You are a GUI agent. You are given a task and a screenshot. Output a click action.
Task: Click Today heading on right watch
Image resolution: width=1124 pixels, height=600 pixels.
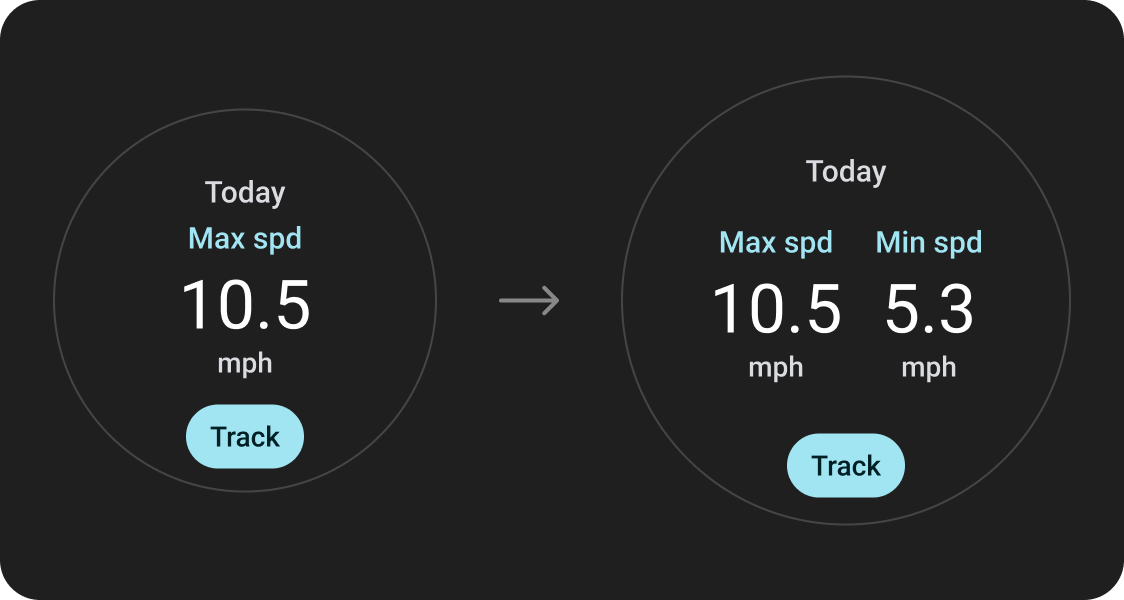846,171
